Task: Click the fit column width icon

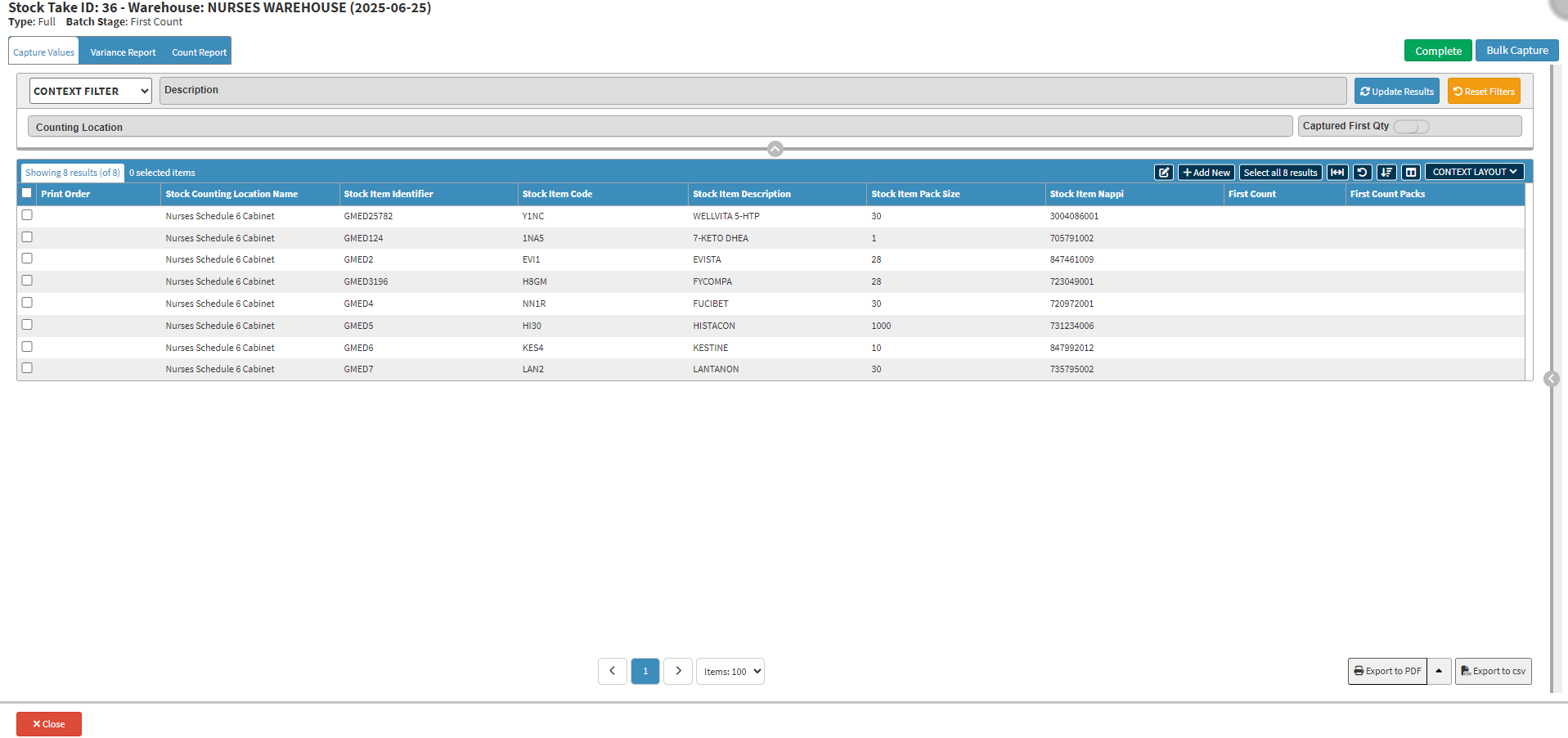Action: pyautogui.click(x=1337, y=173)
